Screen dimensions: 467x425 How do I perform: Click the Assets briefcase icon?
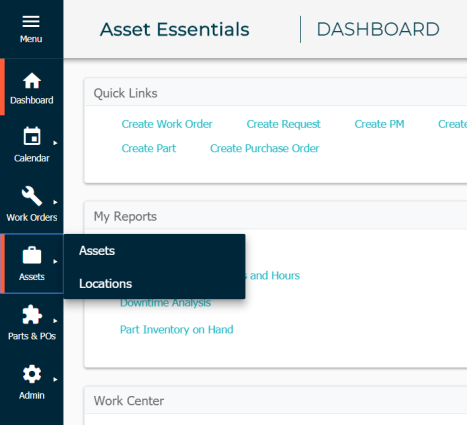coord(32,255)
